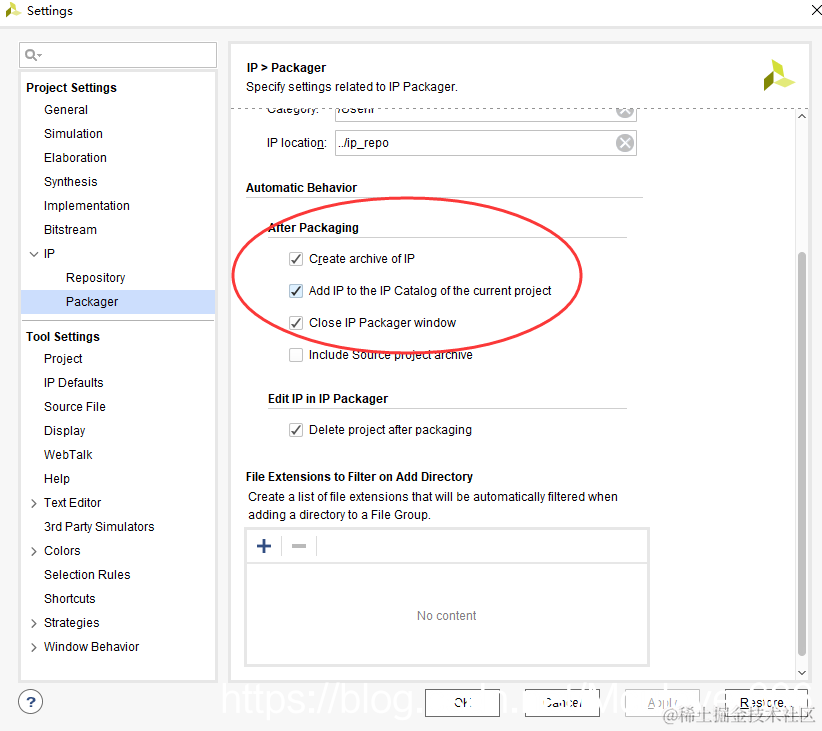Expand the Window Behavior node

pos(34,647)
